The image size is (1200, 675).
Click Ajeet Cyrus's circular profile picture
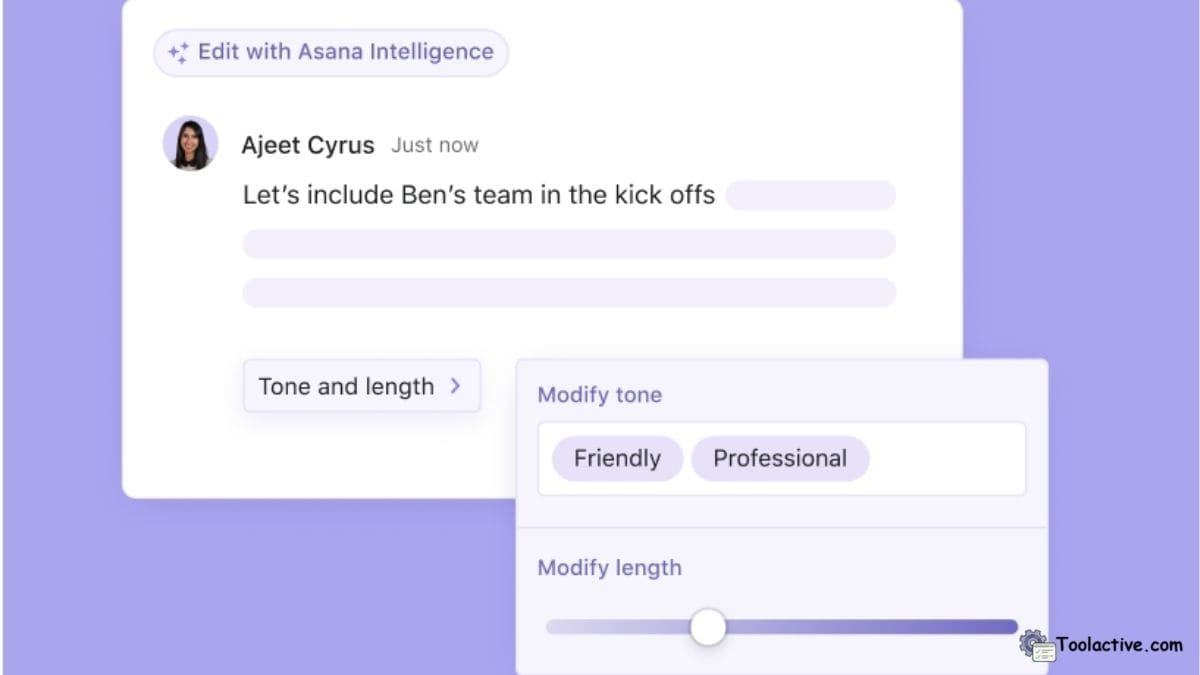(190, 144)
